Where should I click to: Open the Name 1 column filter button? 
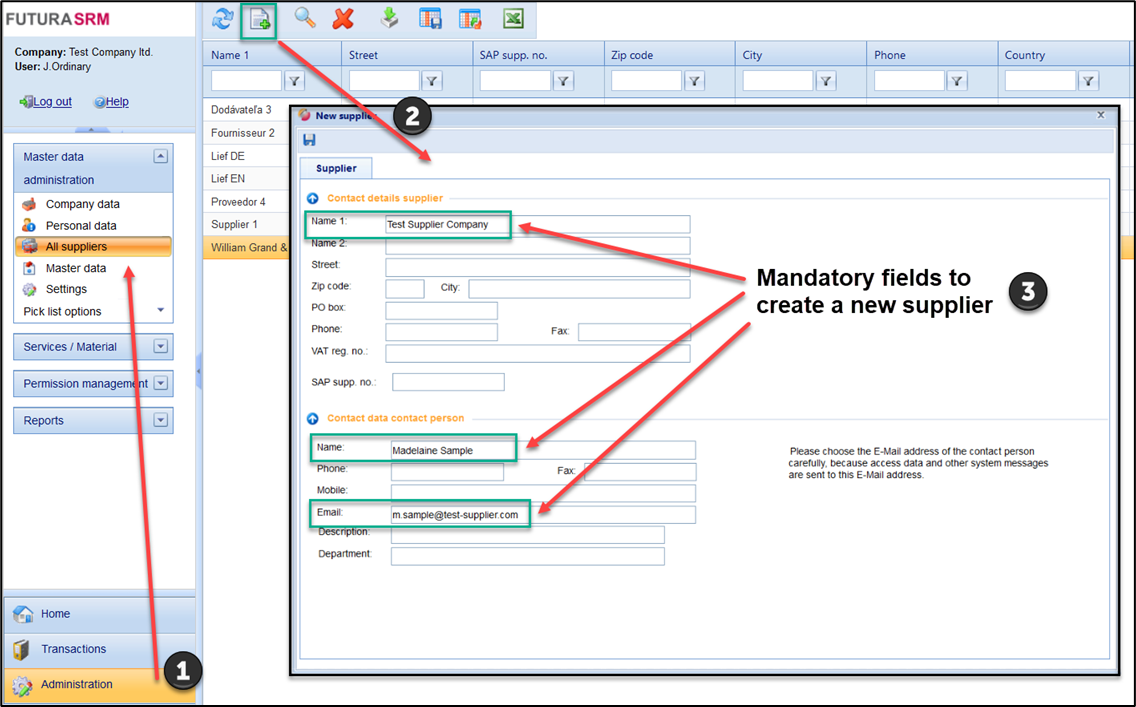click(x=296, y=81)
